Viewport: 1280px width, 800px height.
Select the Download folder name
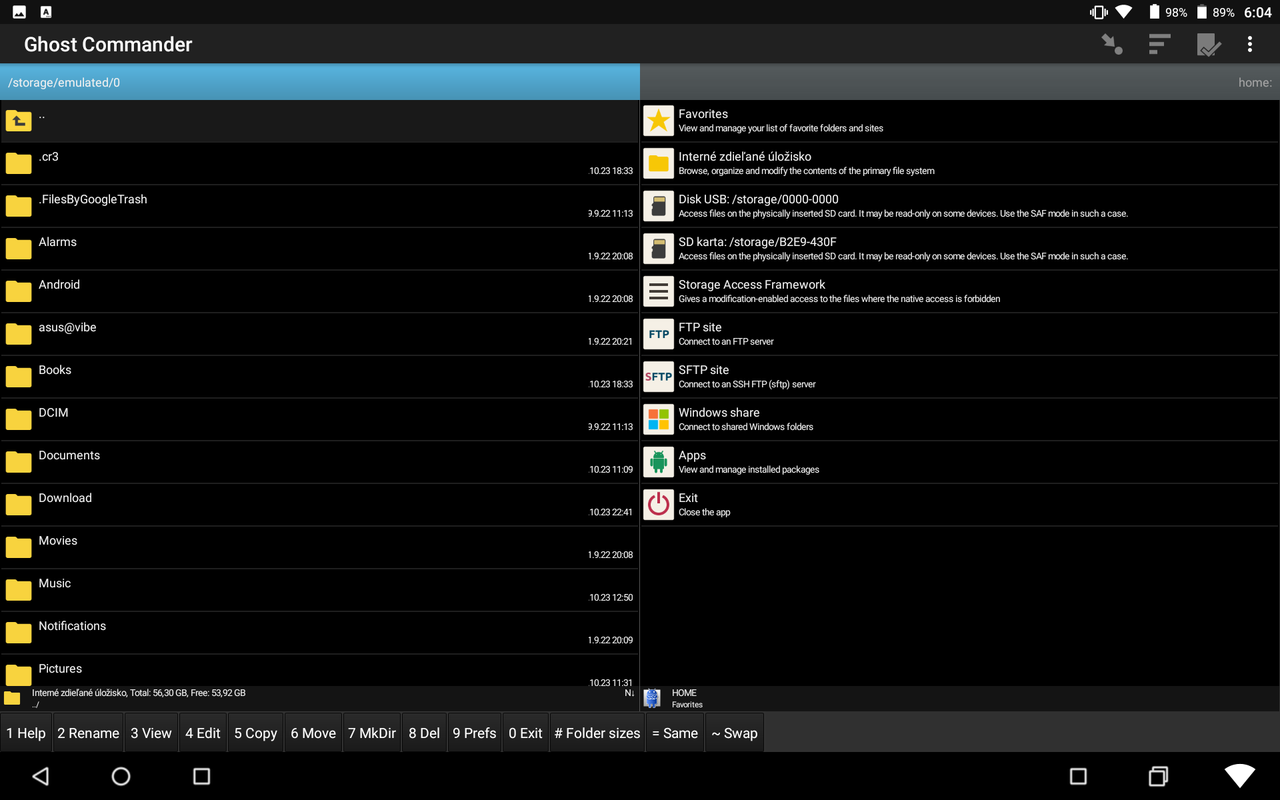[x=65, y=498]
